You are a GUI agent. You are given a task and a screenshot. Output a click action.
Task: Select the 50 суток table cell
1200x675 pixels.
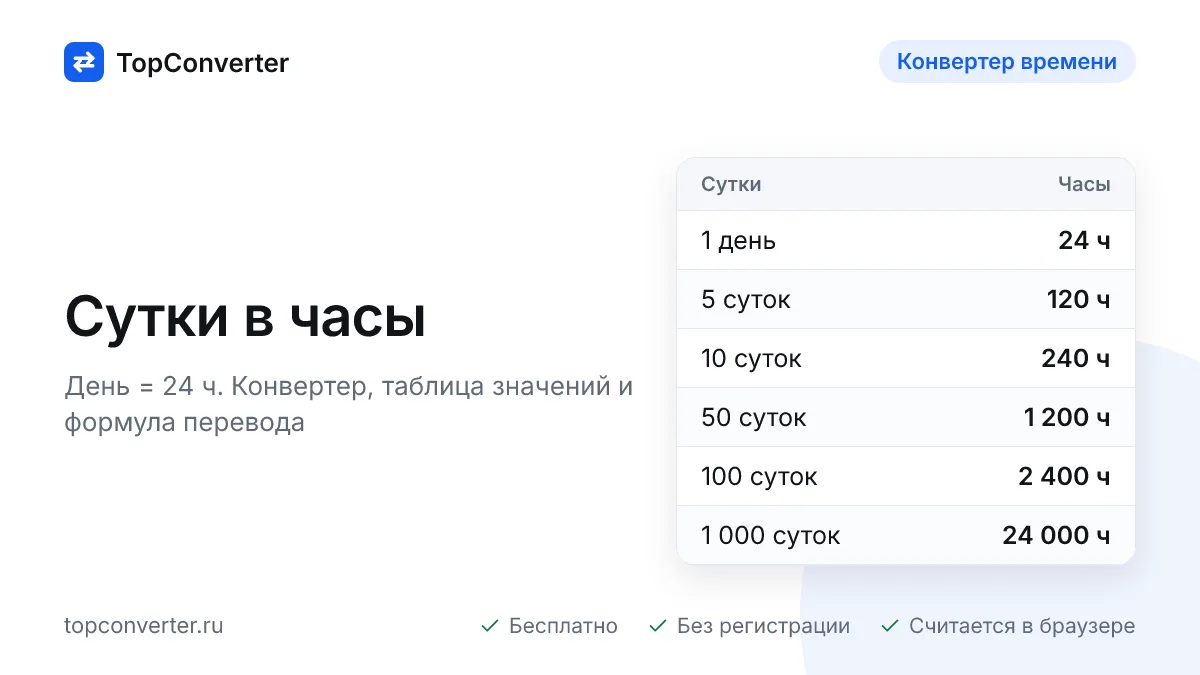pyautogui.click(x=754, y=418)
